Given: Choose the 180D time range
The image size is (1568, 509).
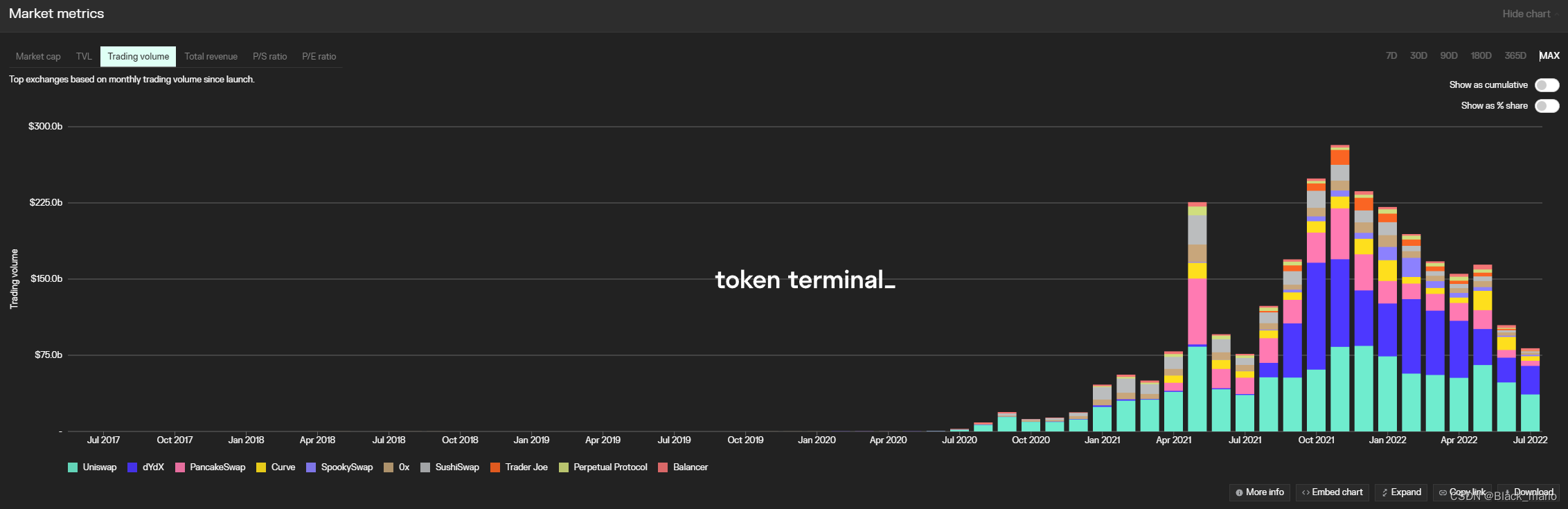Looking at the screenshot, I should [x=1481, y=55].
